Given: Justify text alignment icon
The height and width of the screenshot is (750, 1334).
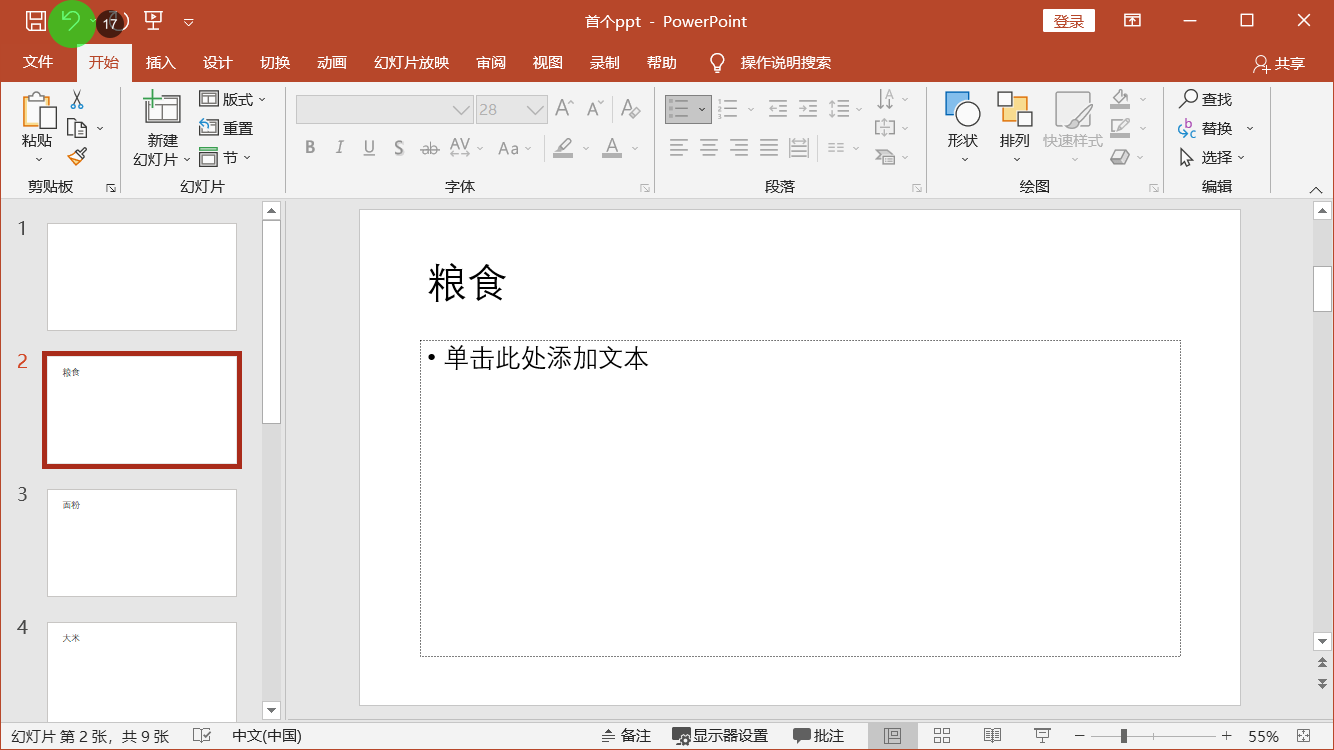Looking at the screenshot, I should click(769, 148).
